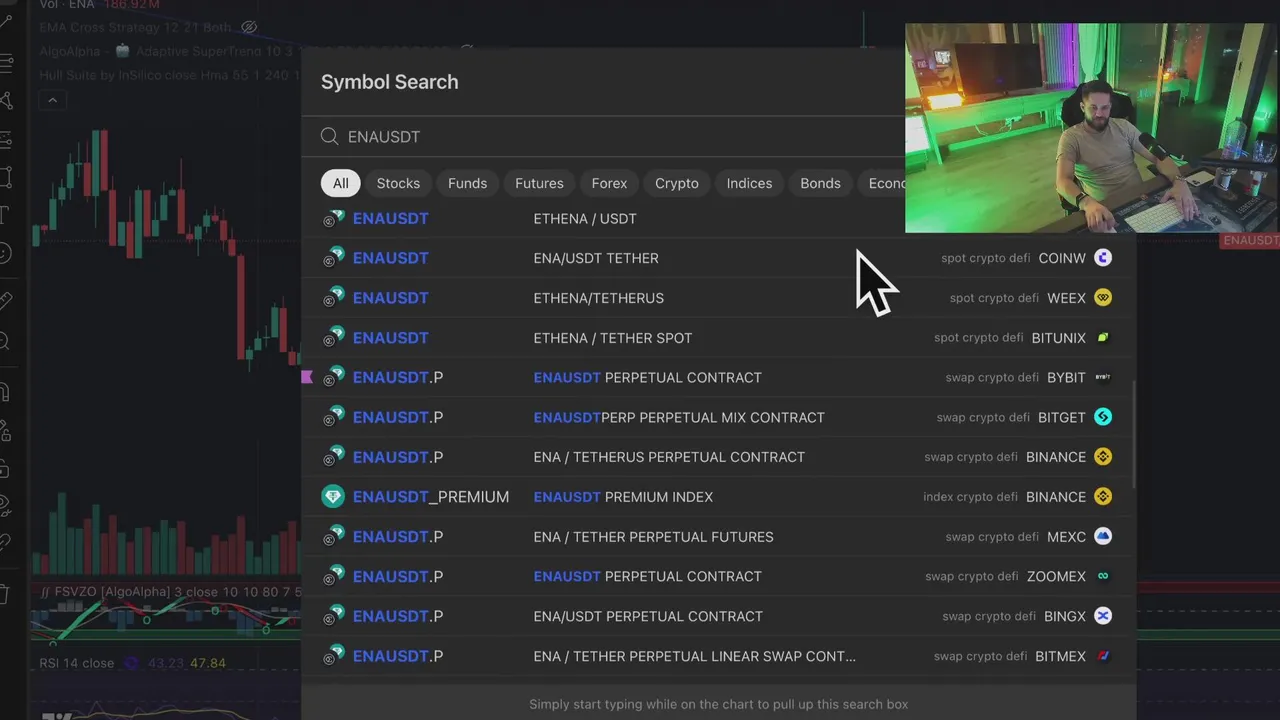1280x720 pixels.
Task: Click the green diamond icon beside ENAUSDT_PREMIUM
Action: (333, 497)
